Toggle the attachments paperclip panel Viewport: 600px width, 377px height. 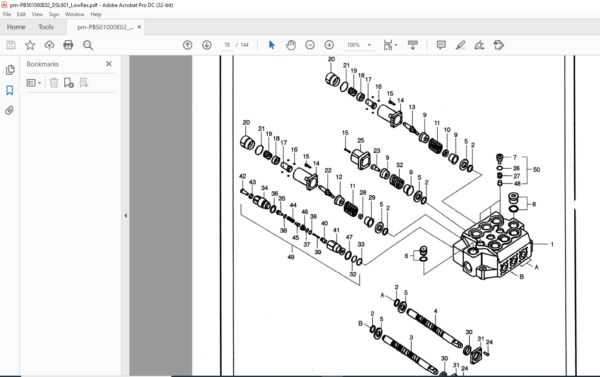(10, 111)
